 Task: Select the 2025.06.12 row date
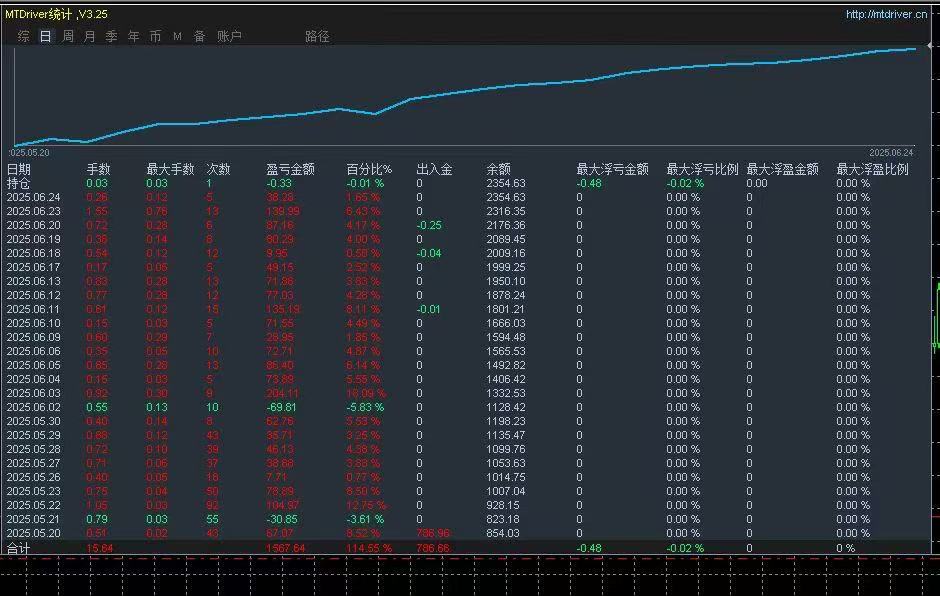point(34,295)
